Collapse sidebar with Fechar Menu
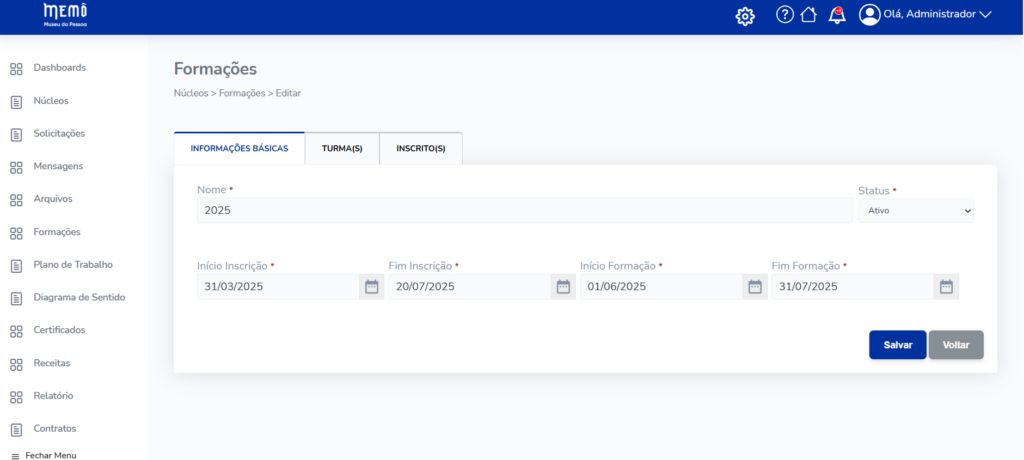1024x460 pixels. pyautogui.click(x=43, y=455)
